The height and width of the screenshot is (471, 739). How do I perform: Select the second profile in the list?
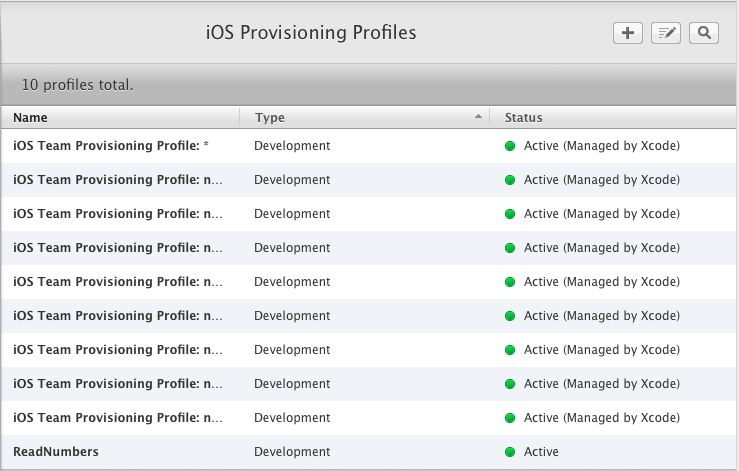(117, 180)
